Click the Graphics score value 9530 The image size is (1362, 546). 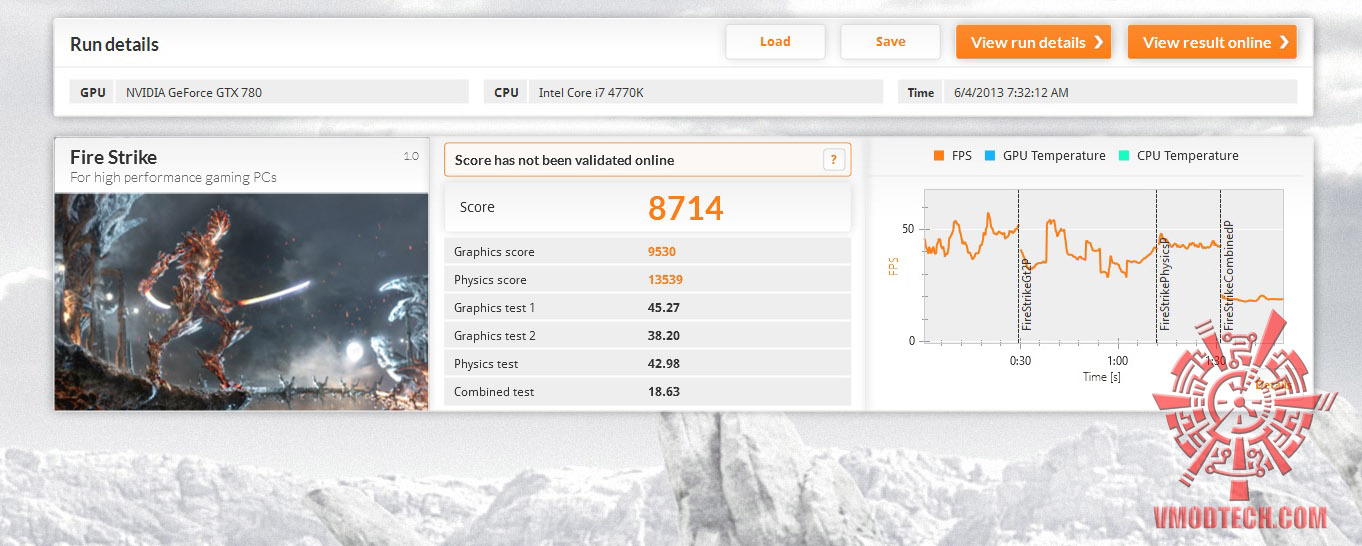pos(664,252)
